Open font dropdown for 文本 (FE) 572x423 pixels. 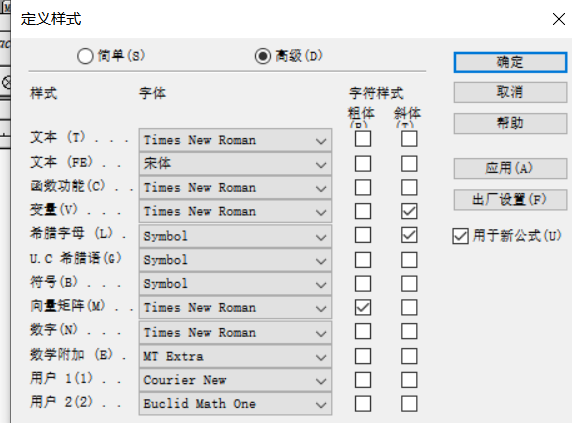235,164
